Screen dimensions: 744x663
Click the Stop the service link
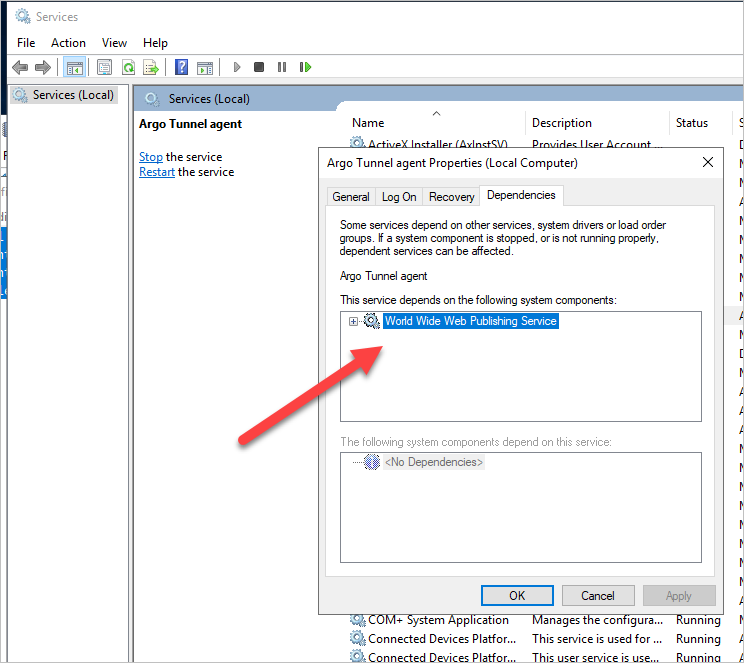(x=151, y=157)
